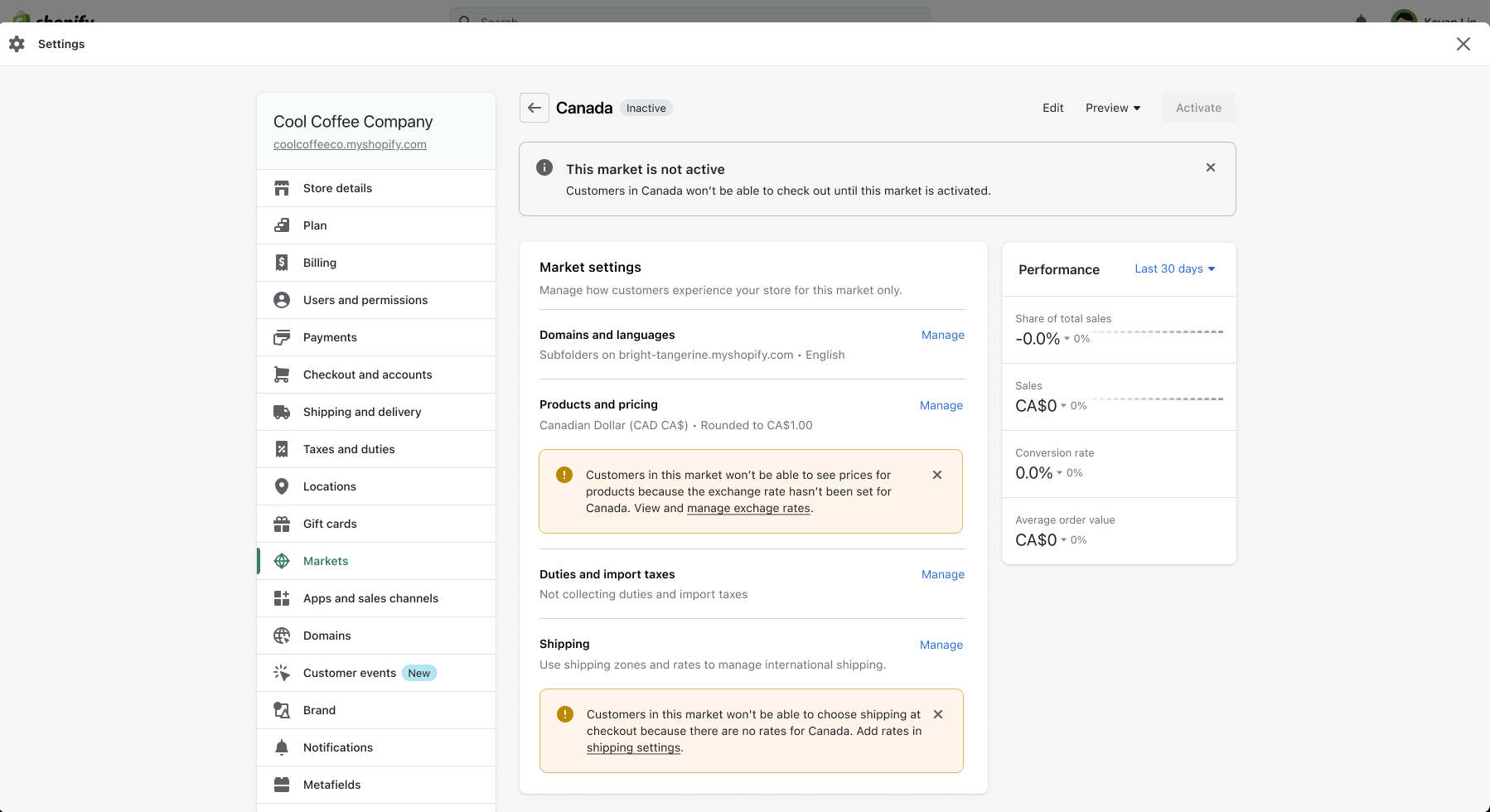Open the coolcoffeeco.myshopify.com store link
This screenshot has height=812, width=1490.
350,144
